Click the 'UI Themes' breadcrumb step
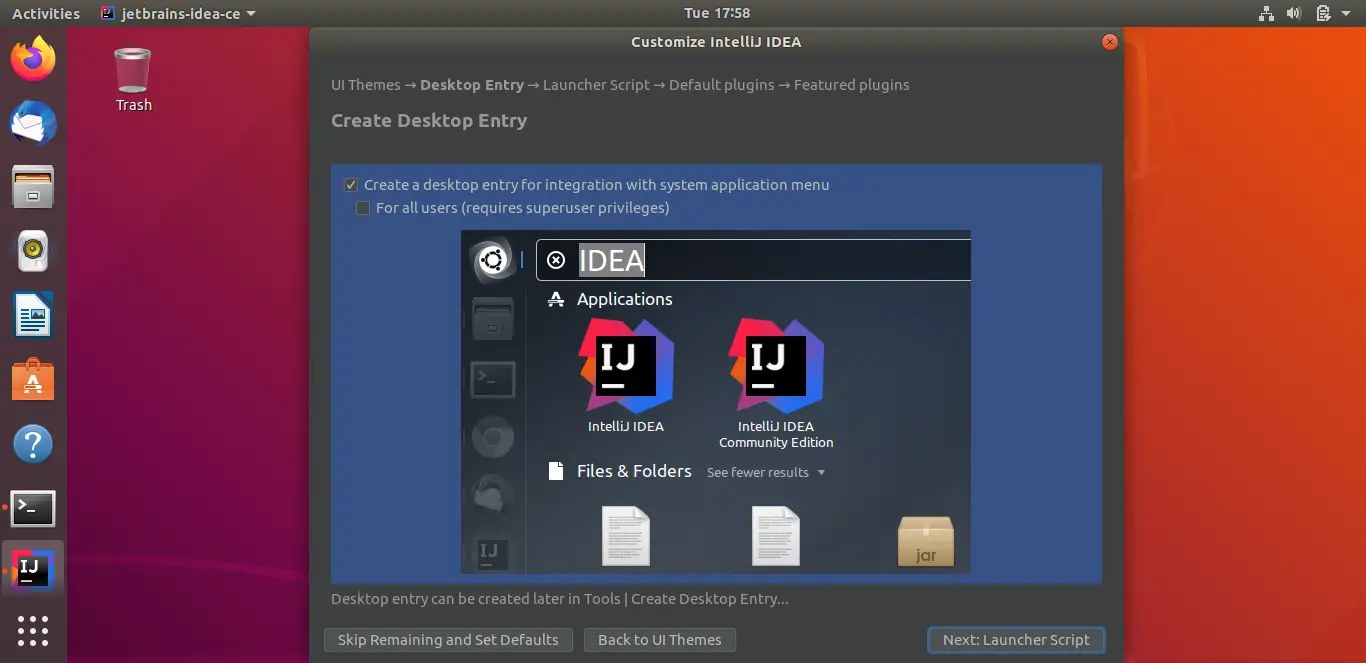Image resolution: width=1366 pixels, height=663 pixels. pyautogui.click(x=366, y=85)
